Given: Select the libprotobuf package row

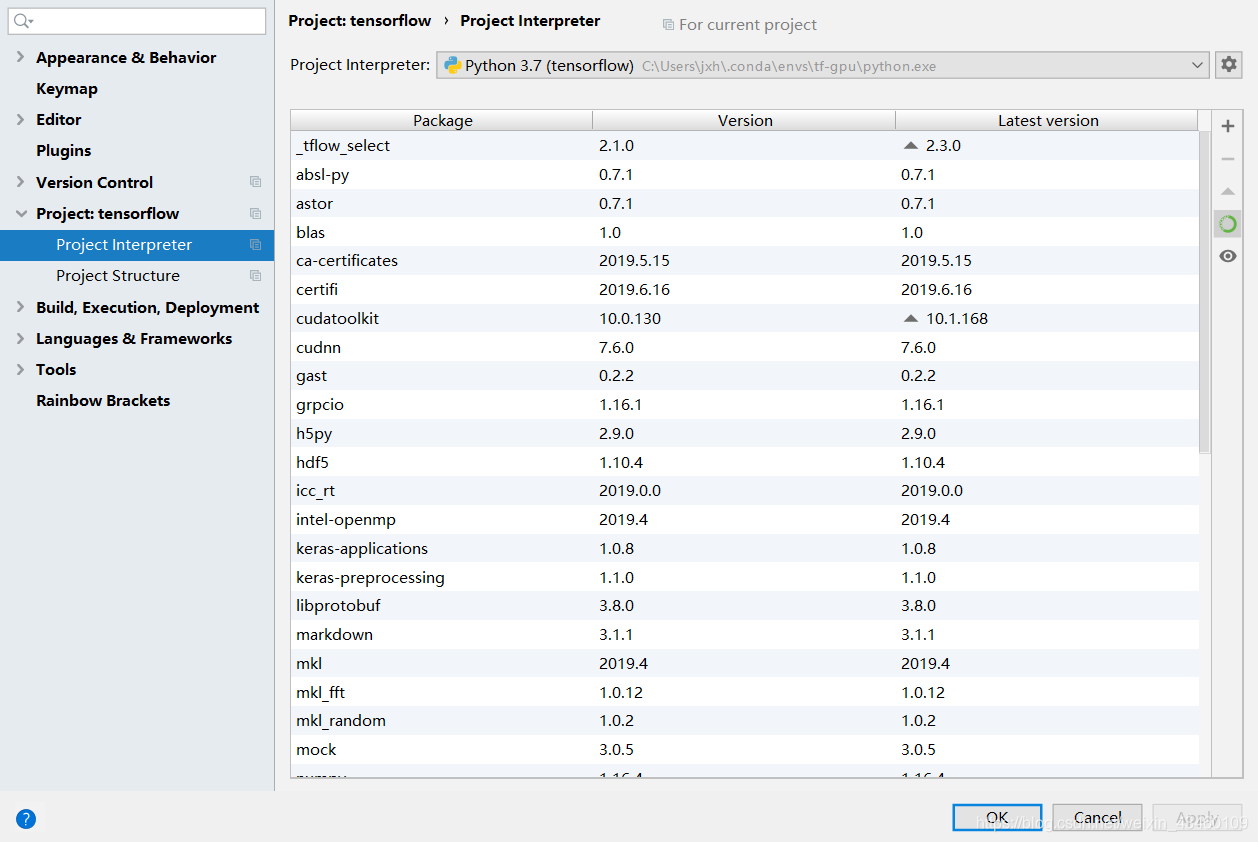Looking at the screenshot, I should [745, 606].
